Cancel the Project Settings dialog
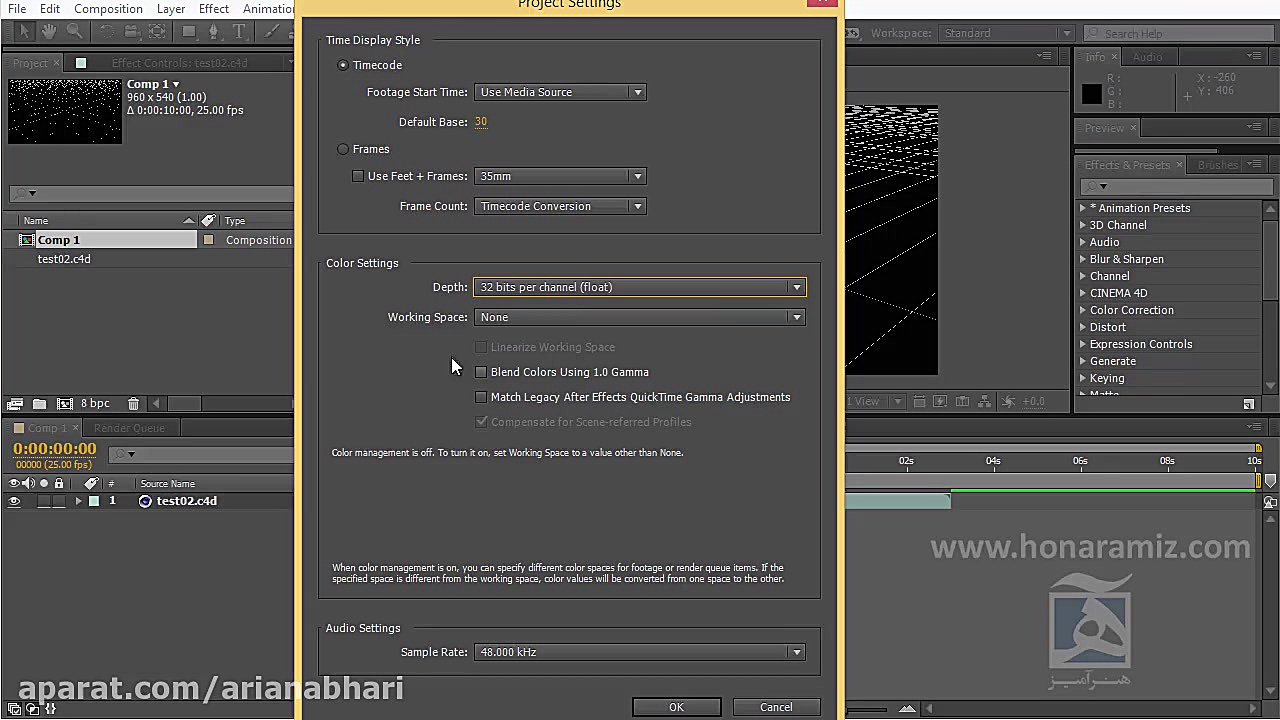The width and height of the screenshot is (1280, 720). [x=776, y=707]
